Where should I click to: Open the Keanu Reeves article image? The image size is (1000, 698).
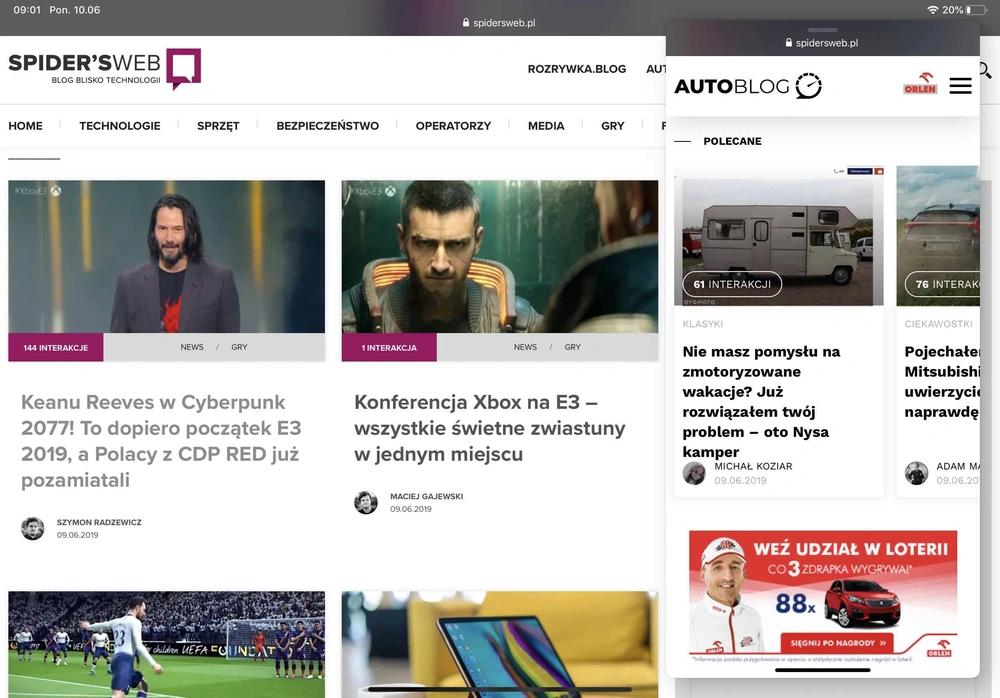[166, 256]
